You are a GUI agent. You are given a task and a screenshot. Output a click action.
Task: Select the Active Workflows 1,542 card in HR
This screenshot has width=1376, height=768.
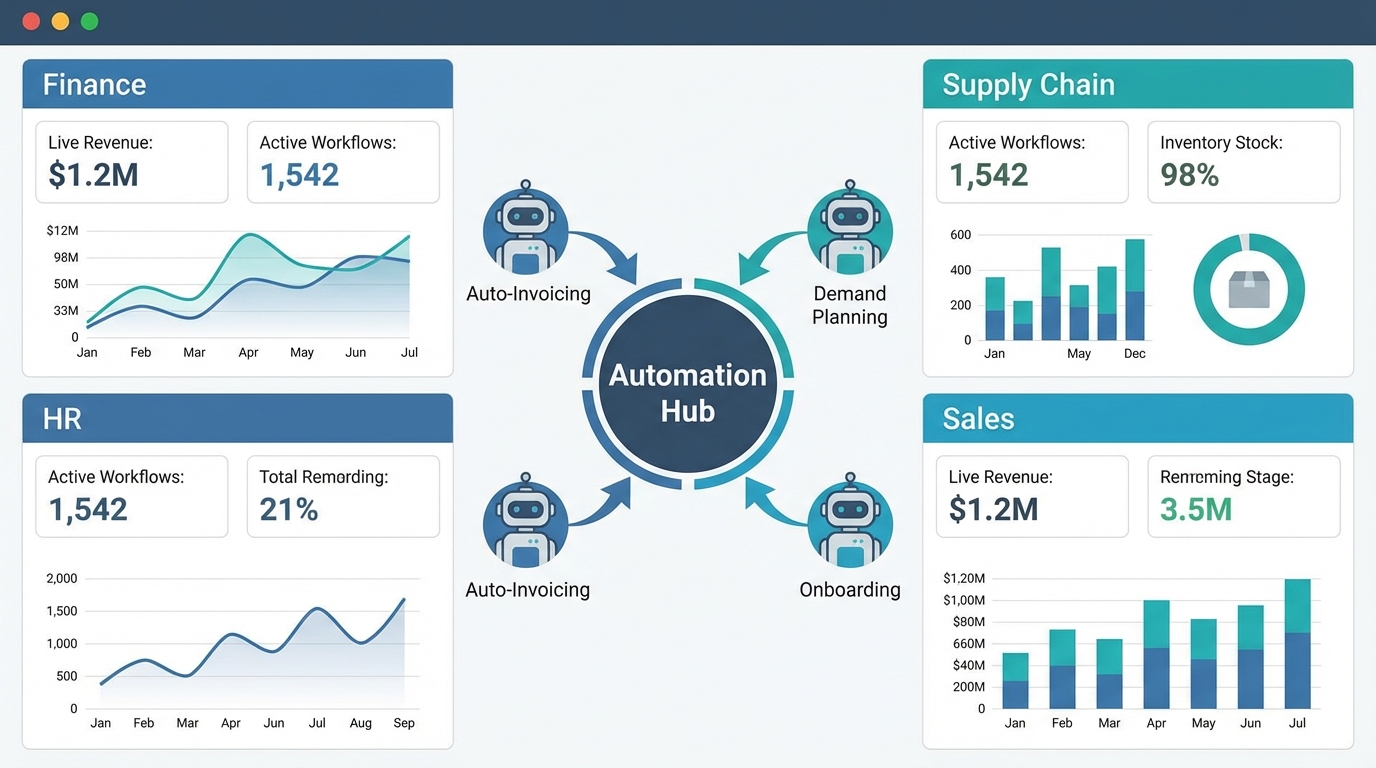coord(131,496)
